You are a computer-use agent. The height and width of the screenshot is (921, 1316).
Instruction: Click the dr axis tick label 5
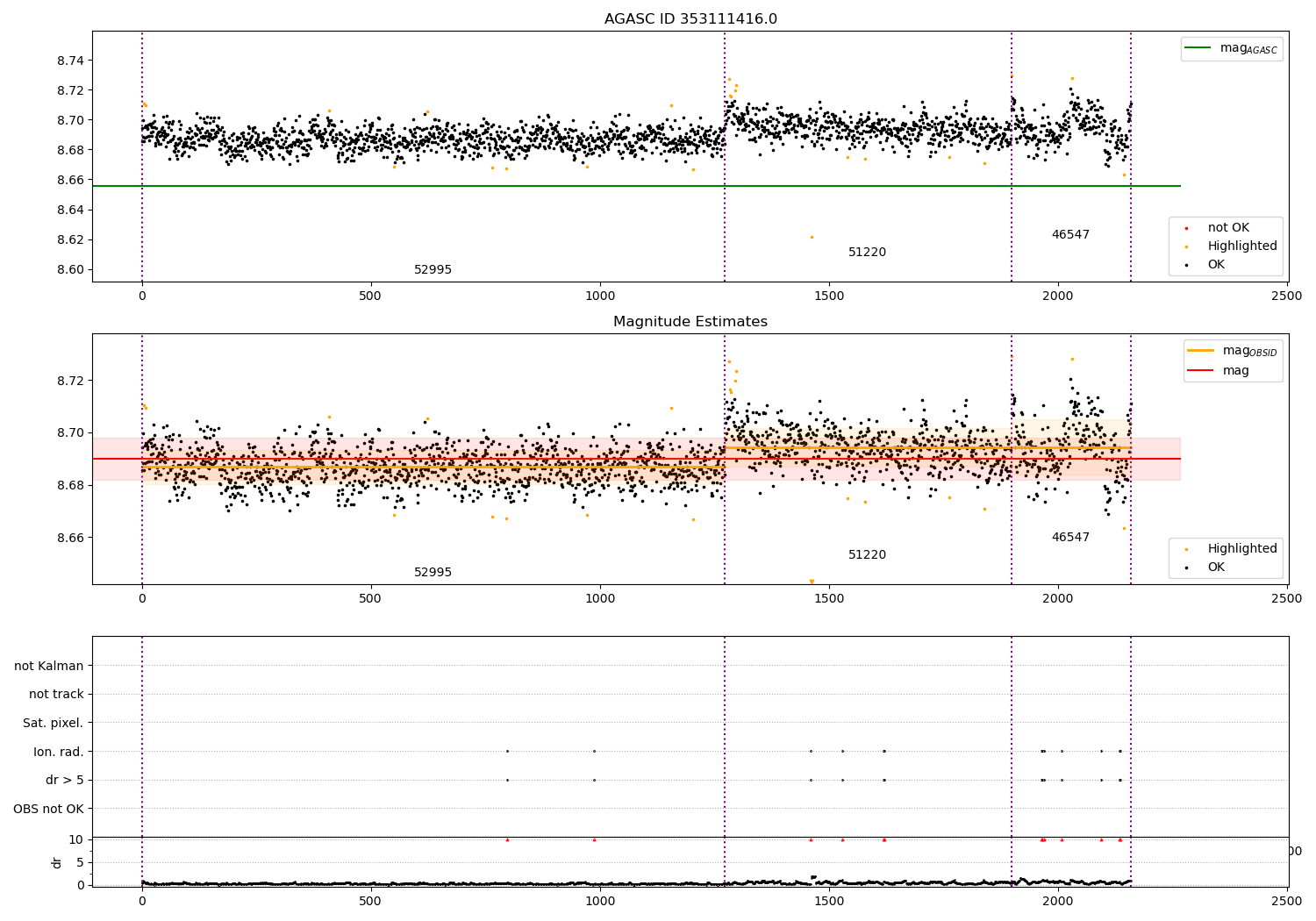tap(81, 862)
